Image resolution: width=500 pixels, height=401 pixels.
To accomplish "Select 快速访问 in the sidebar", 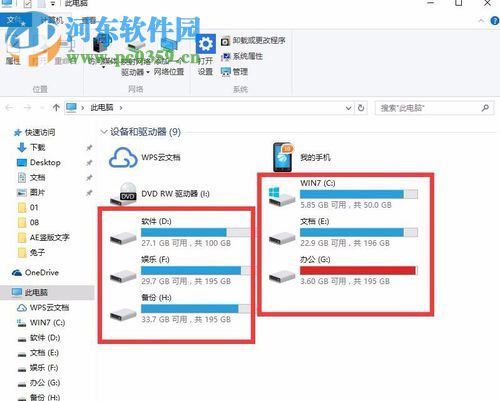I will pos(35,132).
